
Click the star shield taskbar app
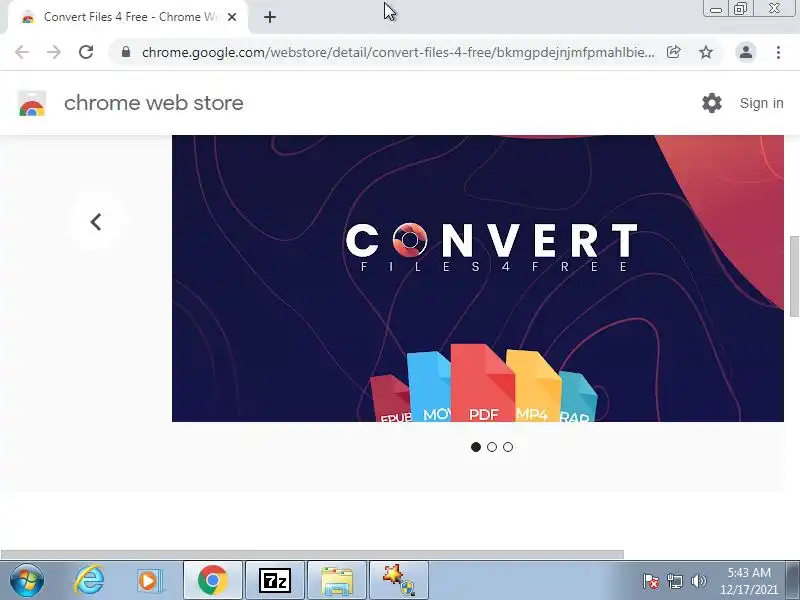398,580
